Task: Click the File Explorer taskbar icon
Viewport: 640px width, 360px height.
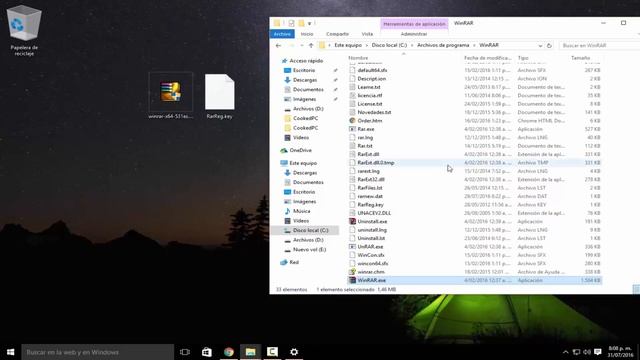Action: (x=251, y=352)
